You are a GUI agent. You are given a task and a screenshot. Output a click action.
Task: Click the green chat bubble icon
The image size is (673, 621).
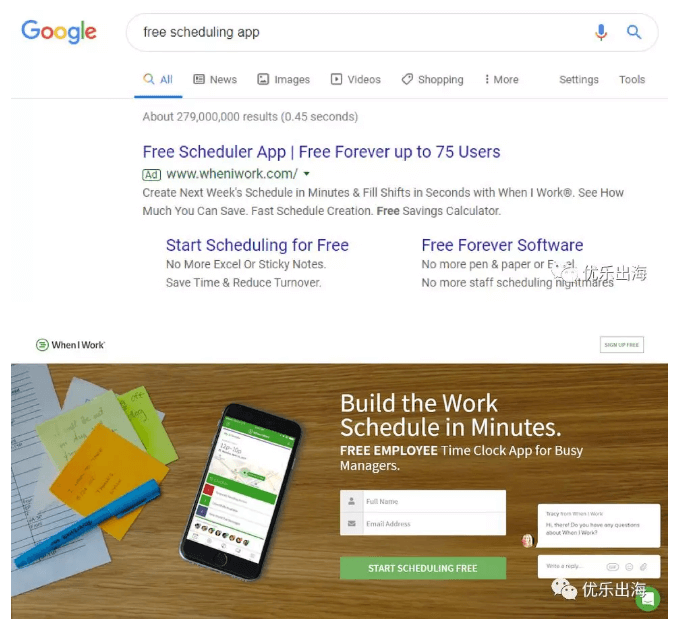click(x=648, y=598)
